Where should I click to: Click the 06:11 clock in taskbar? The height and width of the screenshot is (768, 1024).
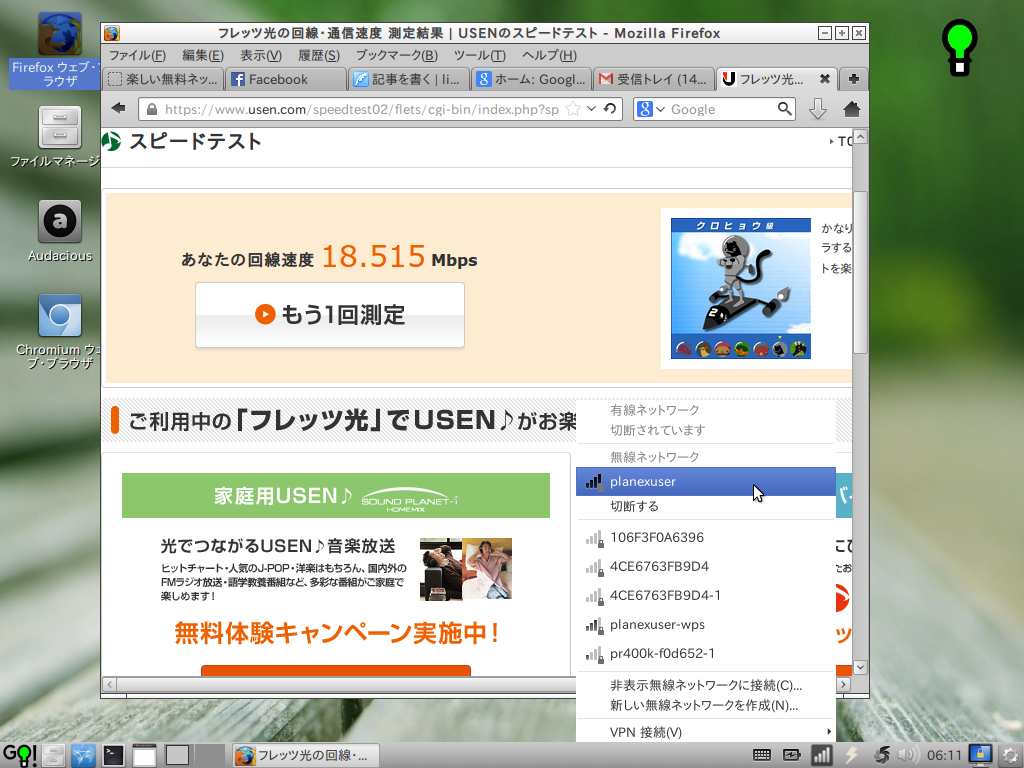click(x=944, y=756)
